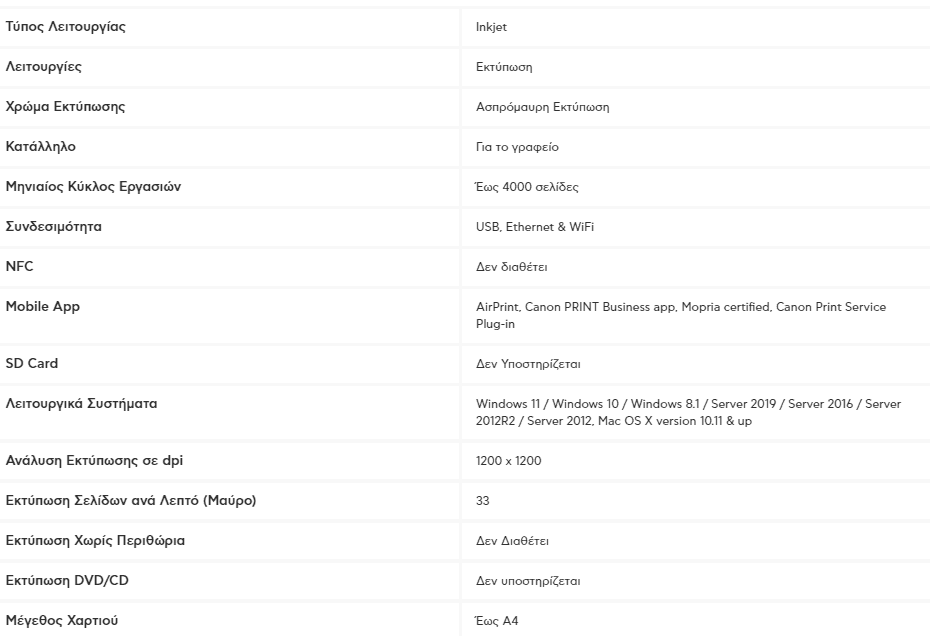This screenshot has width=951, height=636.
Task: Click the SD Card label
Action: point(32,363)
